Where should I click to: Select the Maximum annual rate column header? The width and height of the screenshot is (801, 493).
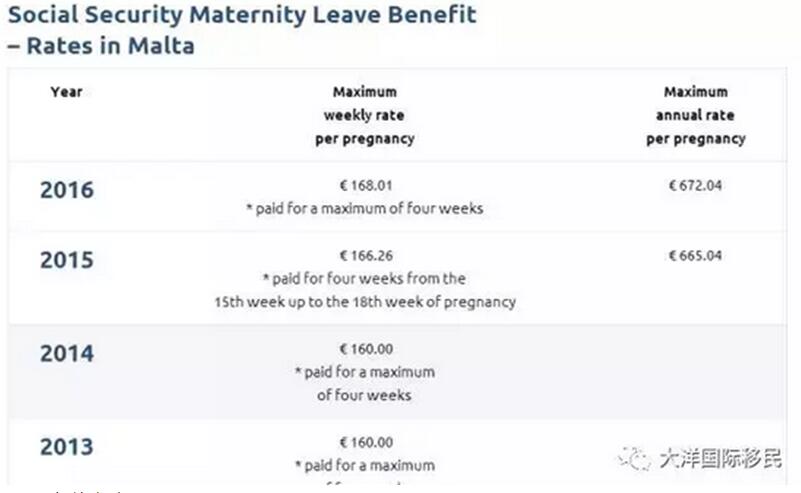coord(696,115)
